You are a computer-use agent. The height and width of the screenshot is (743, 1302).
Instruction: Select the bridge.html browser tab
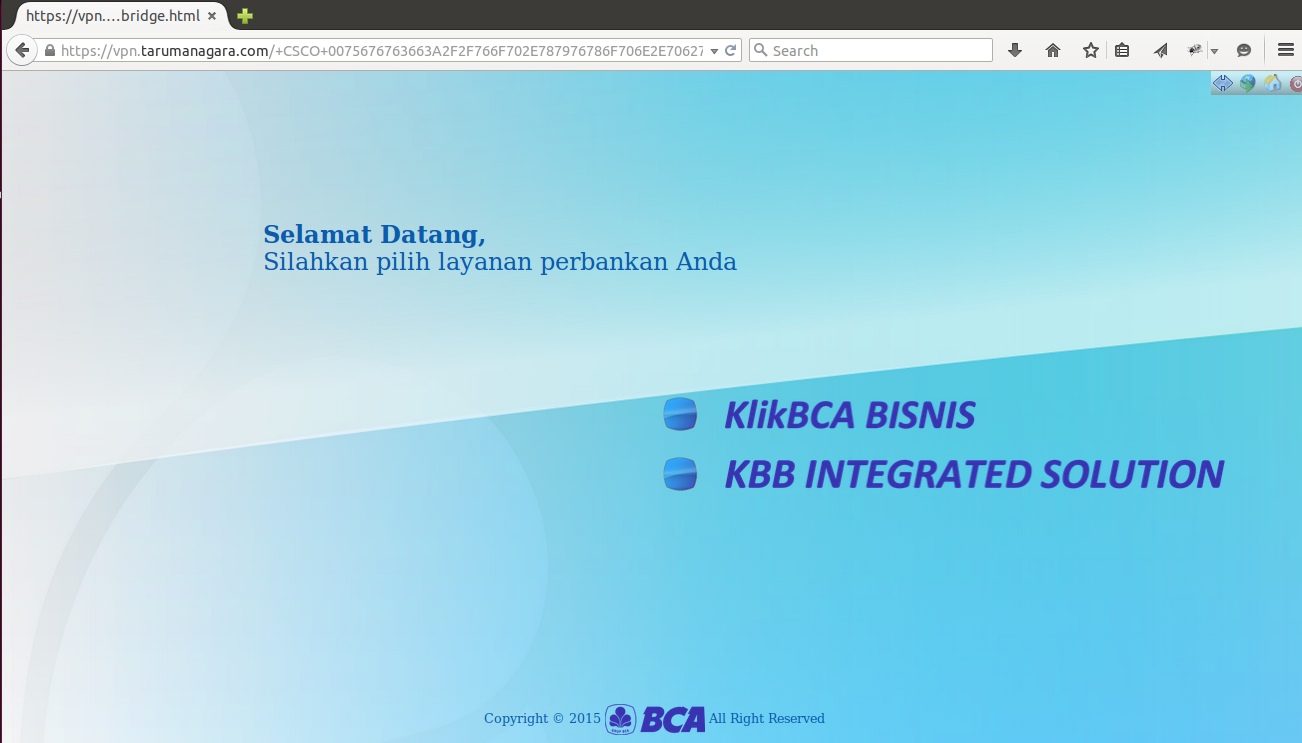pos(121,16)
